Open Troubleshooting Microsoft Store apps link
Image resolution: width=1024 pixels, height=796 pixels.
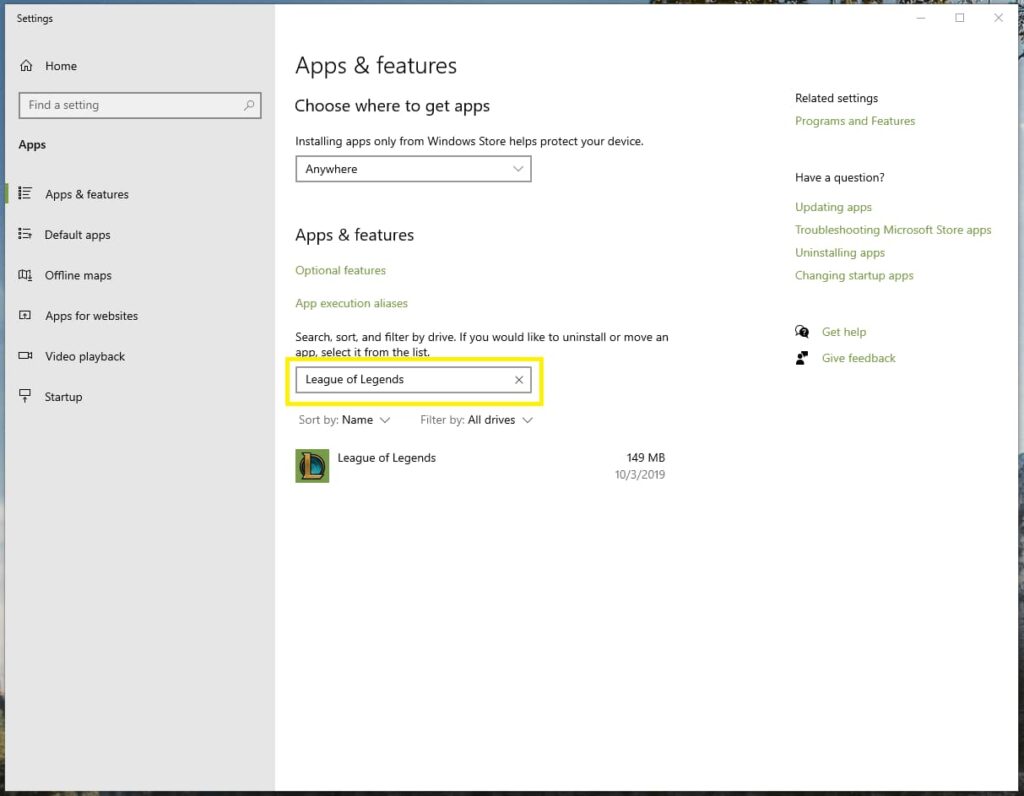(893, 230)
